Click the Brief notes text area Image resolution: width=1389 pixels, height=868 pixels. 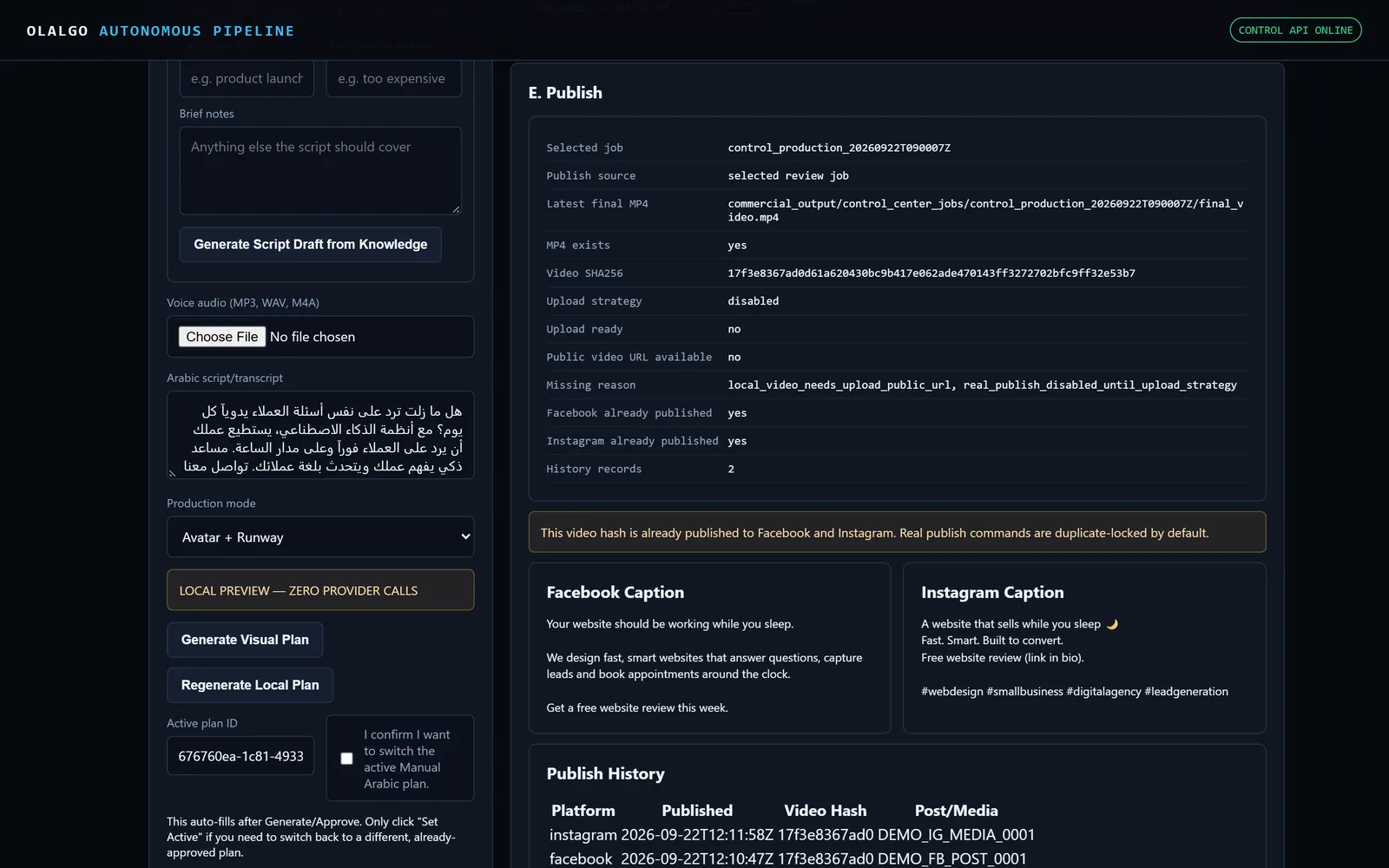click(x=320, y=171)
